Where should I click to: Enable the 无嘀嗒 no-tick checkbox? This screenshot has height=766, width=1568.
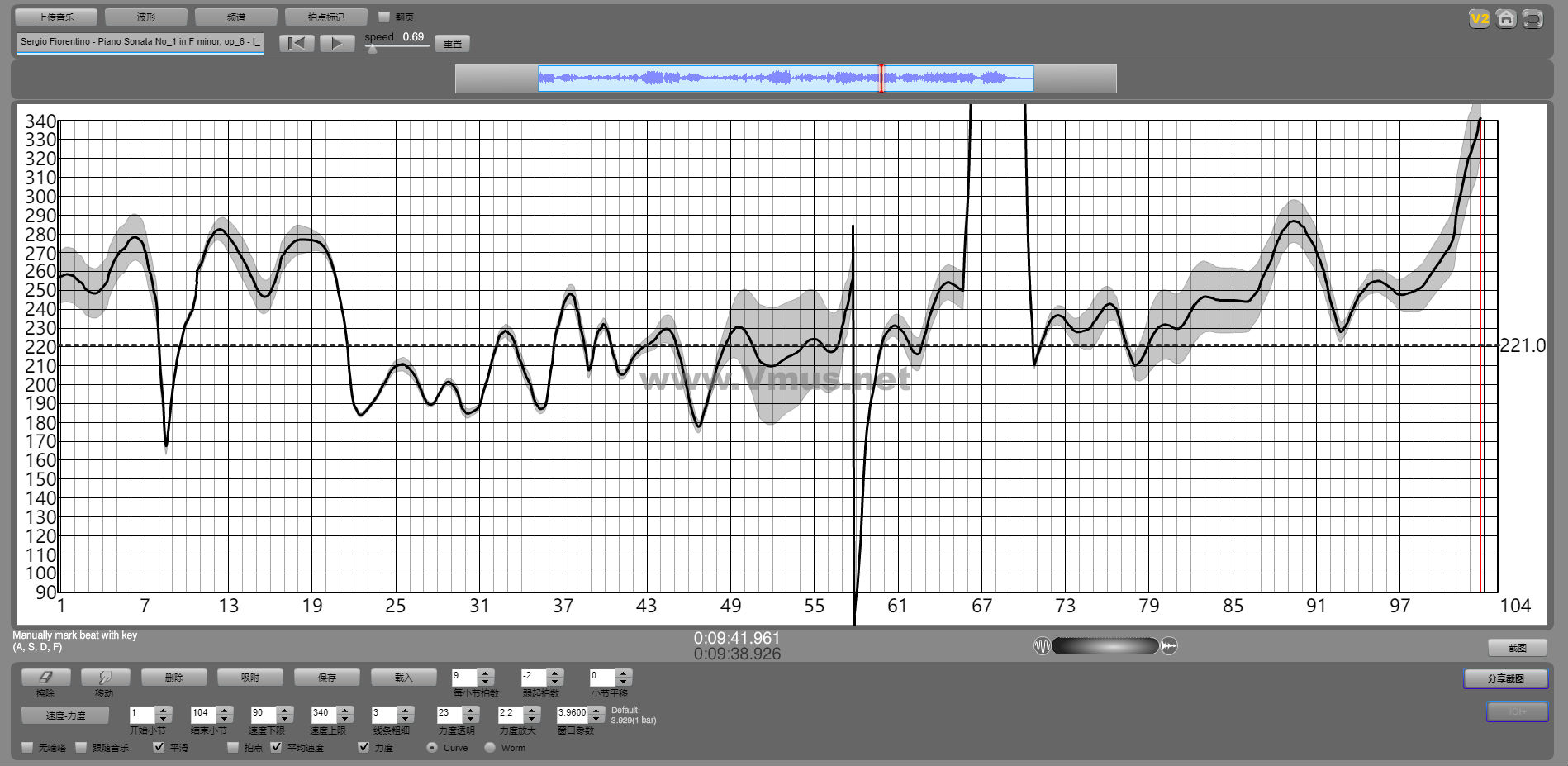pos(28,747)
